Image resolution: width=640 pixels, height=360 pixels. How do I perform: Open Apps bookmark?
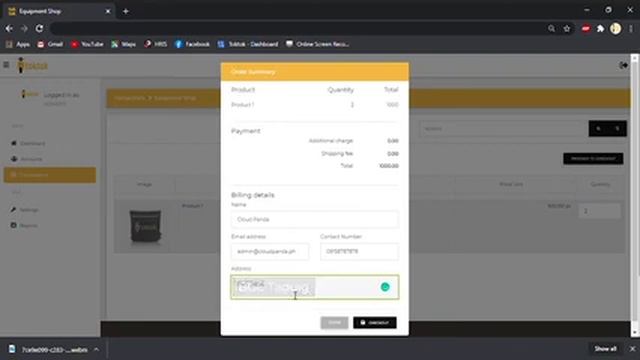pos(18,44)
